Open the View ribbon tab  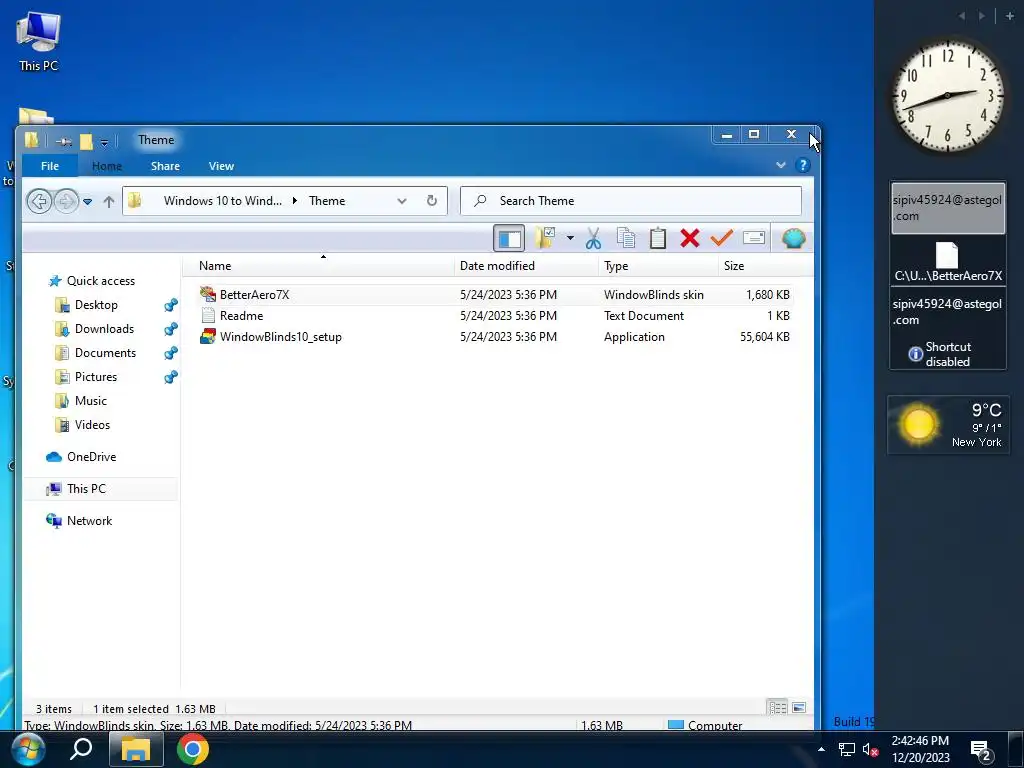221,166
